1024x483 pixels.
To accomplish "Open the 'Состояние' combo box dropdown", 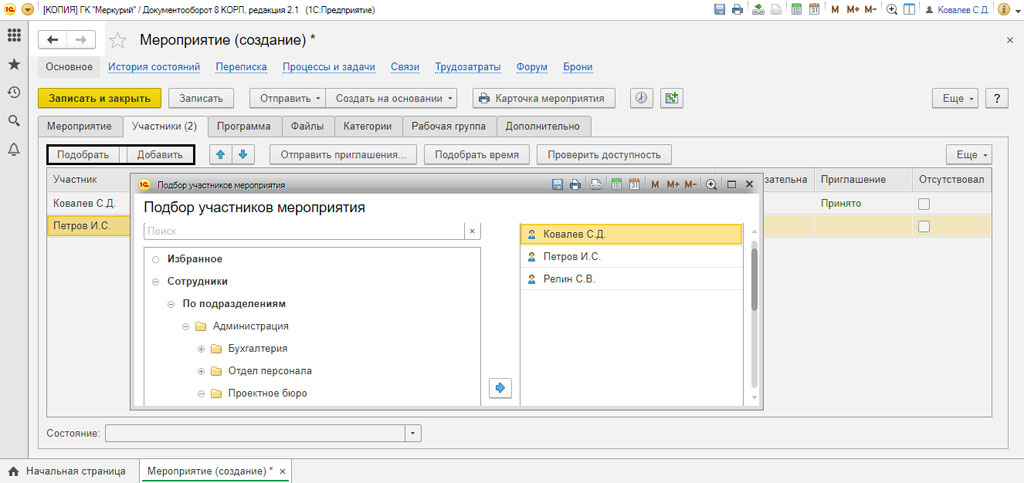I will tap(413, 433).
